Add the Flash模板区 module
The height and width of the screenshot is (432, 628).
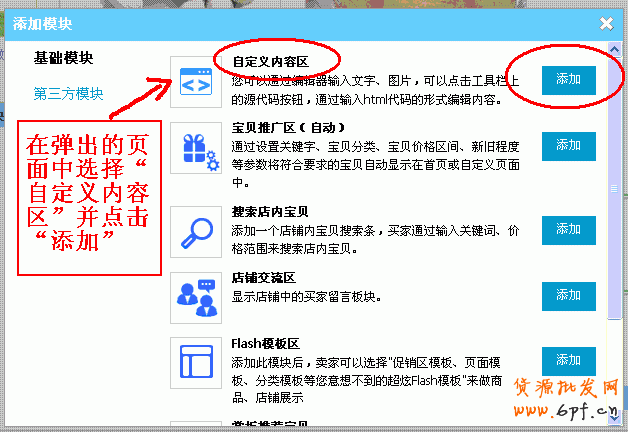coord(569,361)
